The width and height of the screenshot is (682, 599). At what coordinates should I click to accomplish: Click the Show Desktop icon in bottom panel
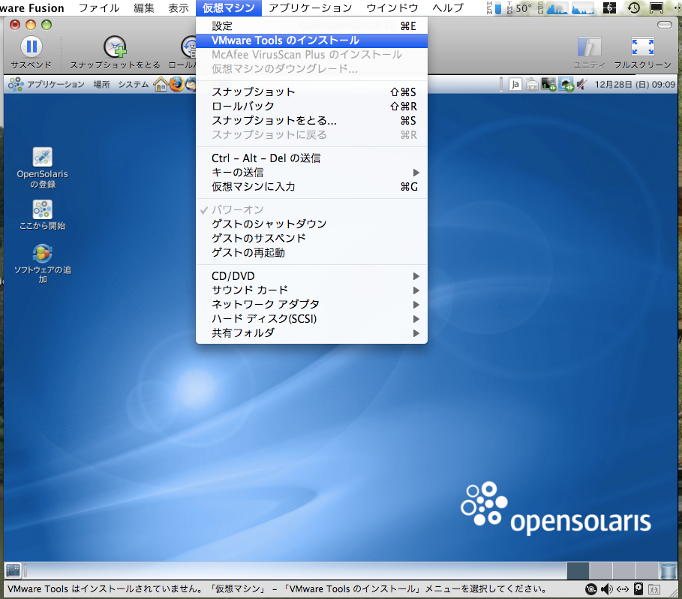(13, 569)
